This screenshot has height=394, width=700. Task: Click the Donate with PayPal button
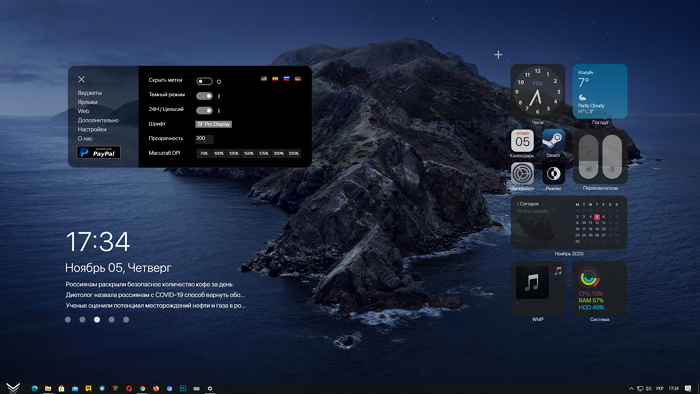(99, 152)
